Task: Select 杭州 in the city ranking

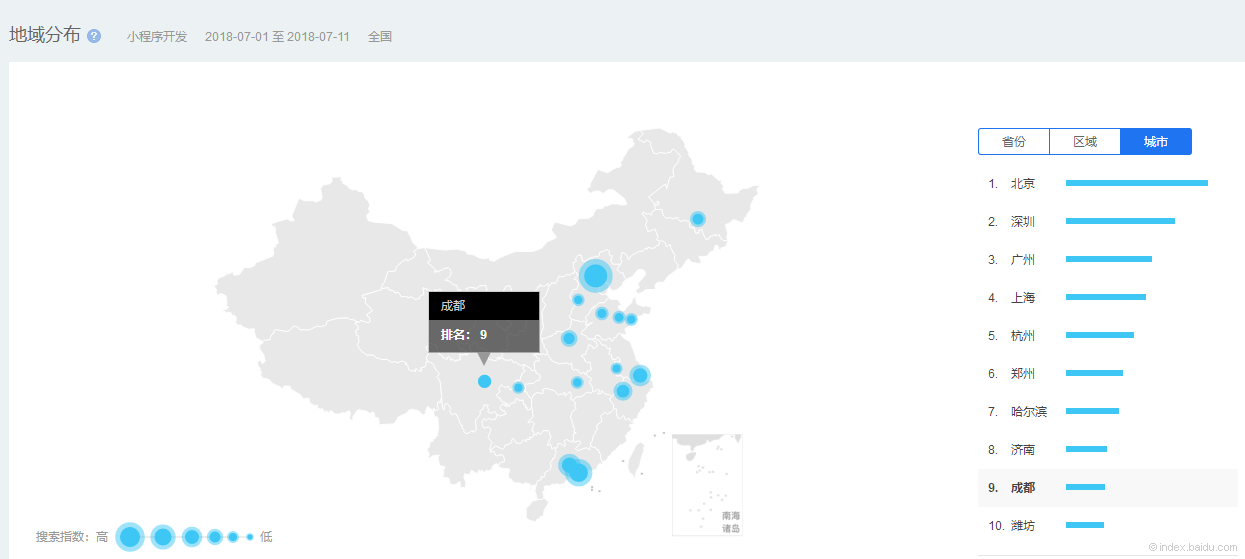Action: click(x=1023, y=336)
